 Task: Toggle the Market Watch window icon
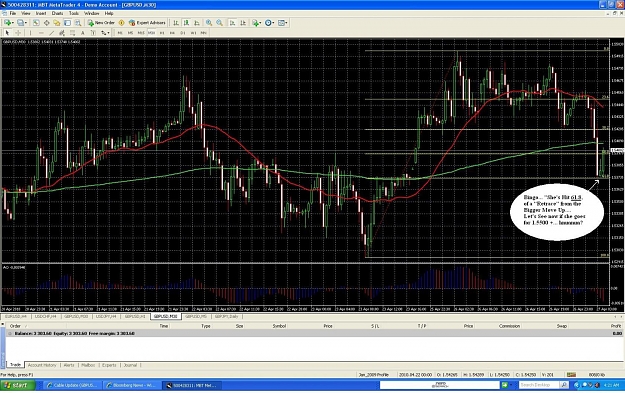click(x=36, y=23)
